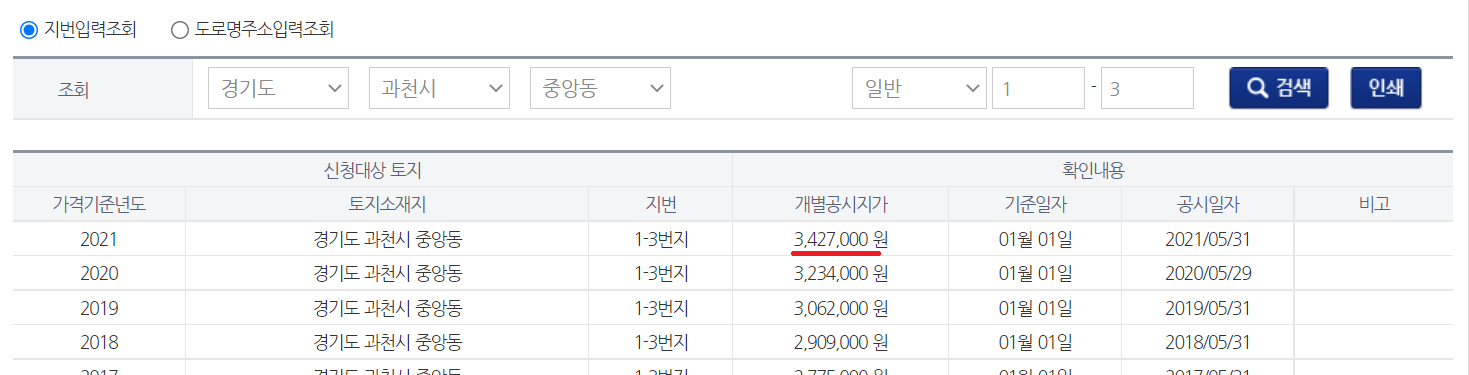Screen dimensions: 1469x375
Task: Click the 3,234,000 원 price value
Action: [x=841, y=274]
